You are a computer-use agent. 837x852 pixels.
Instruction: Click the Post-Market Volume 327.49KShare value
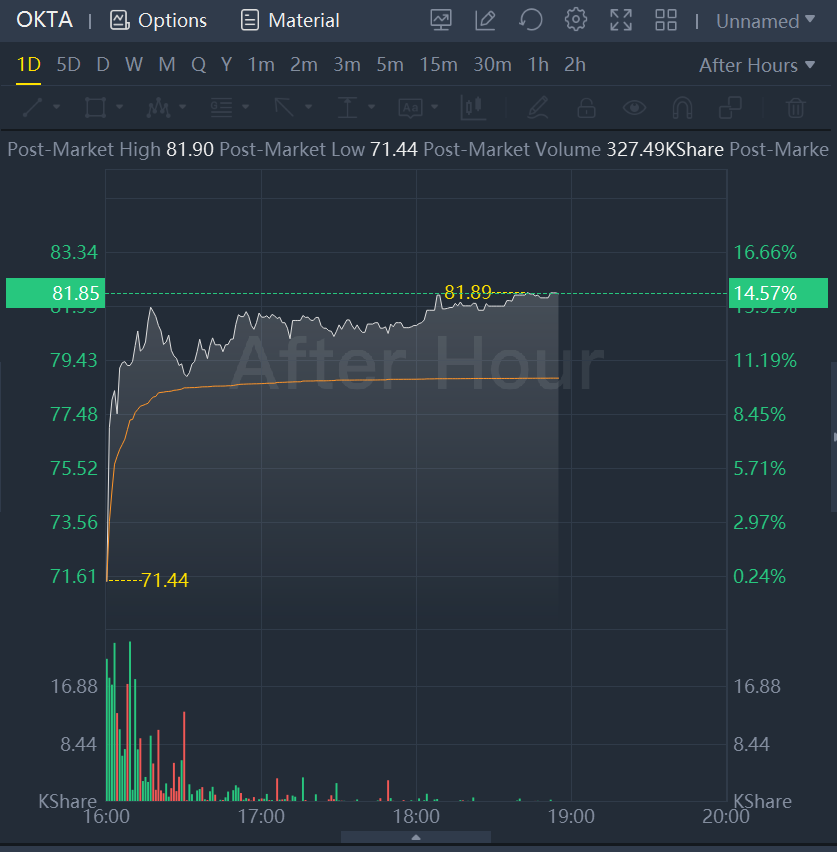665,149
